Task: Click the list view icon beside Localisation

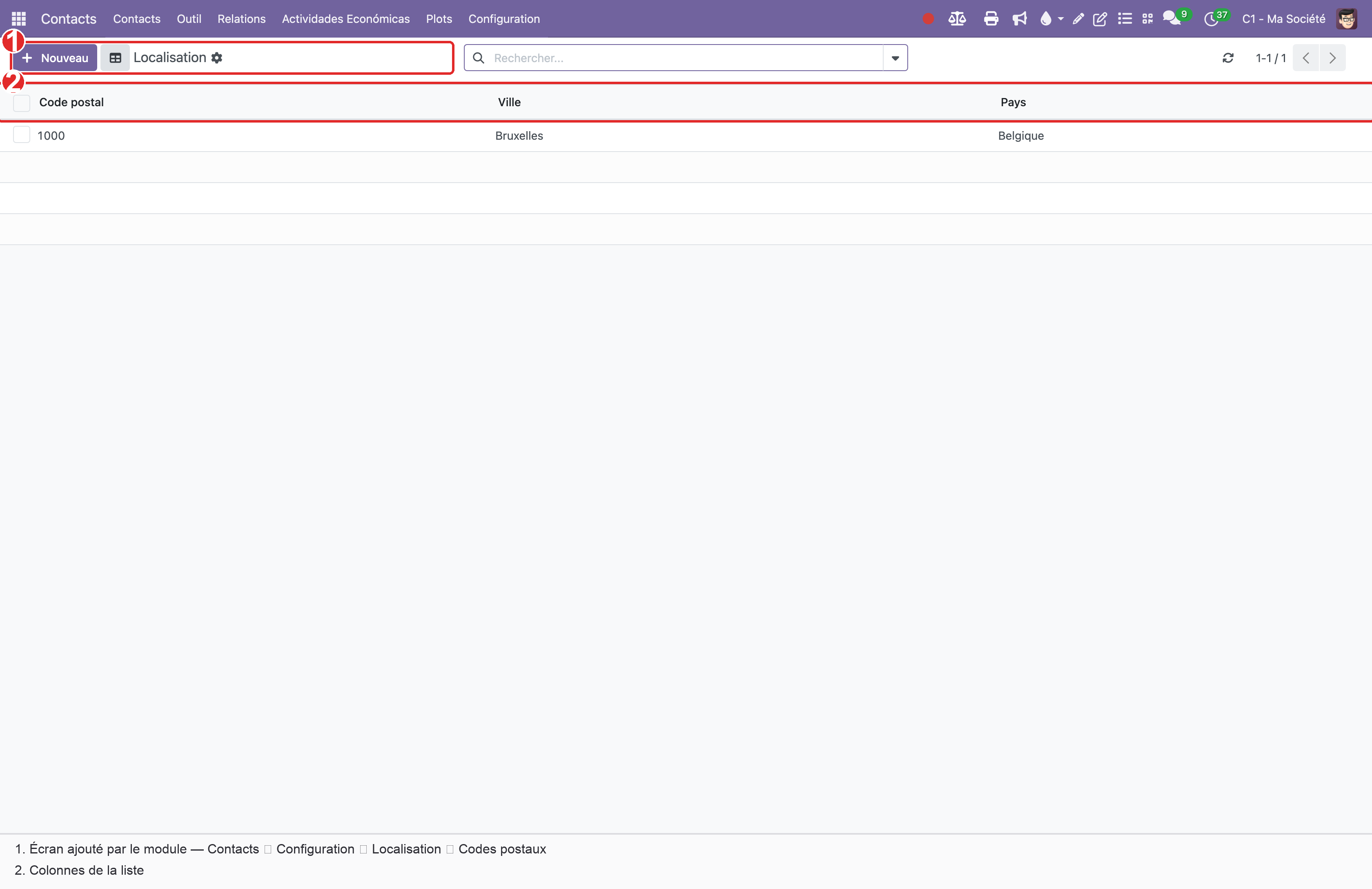Action: [115, 58]
